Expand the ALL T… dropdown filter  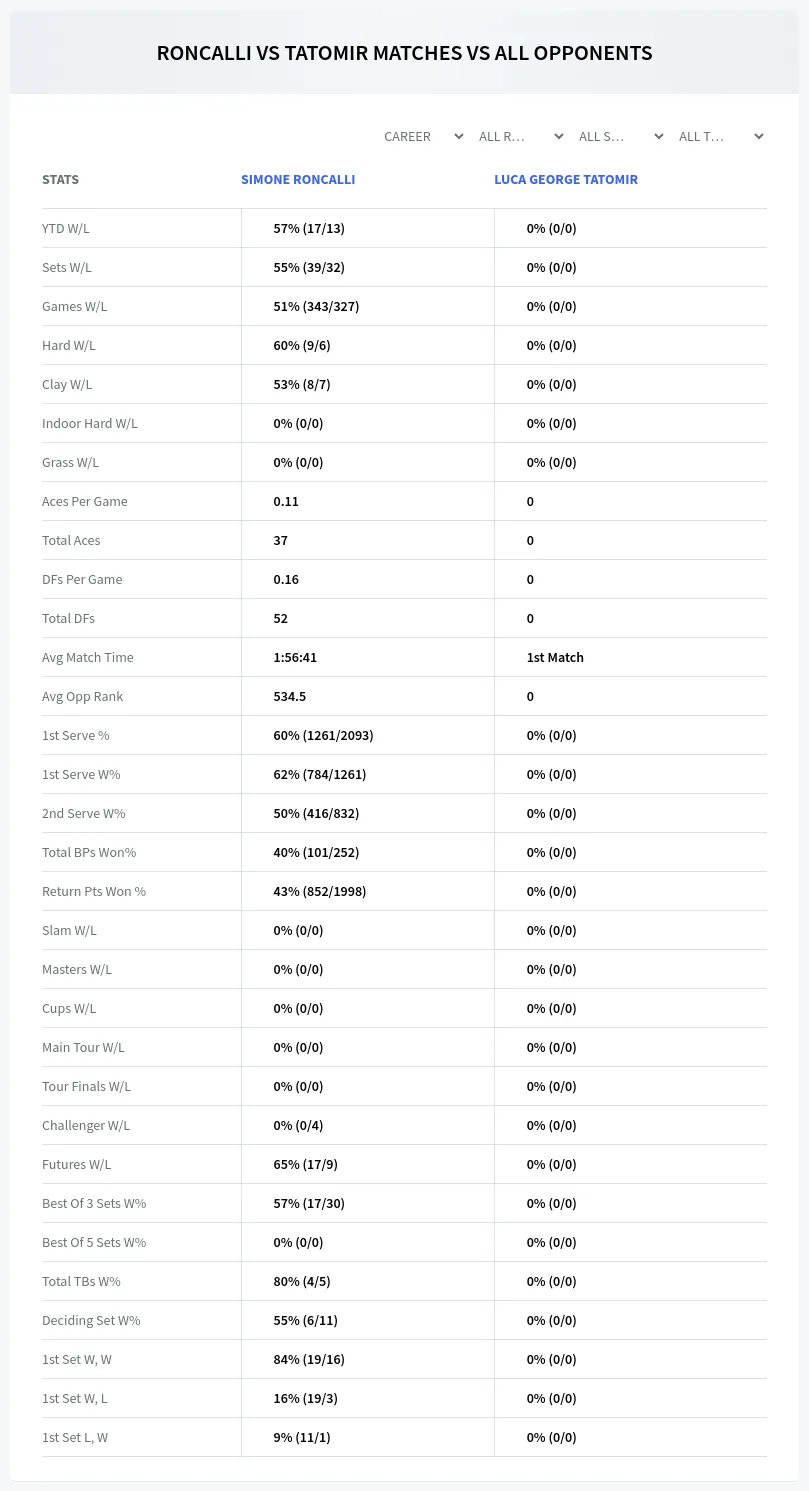pos(720,136)
